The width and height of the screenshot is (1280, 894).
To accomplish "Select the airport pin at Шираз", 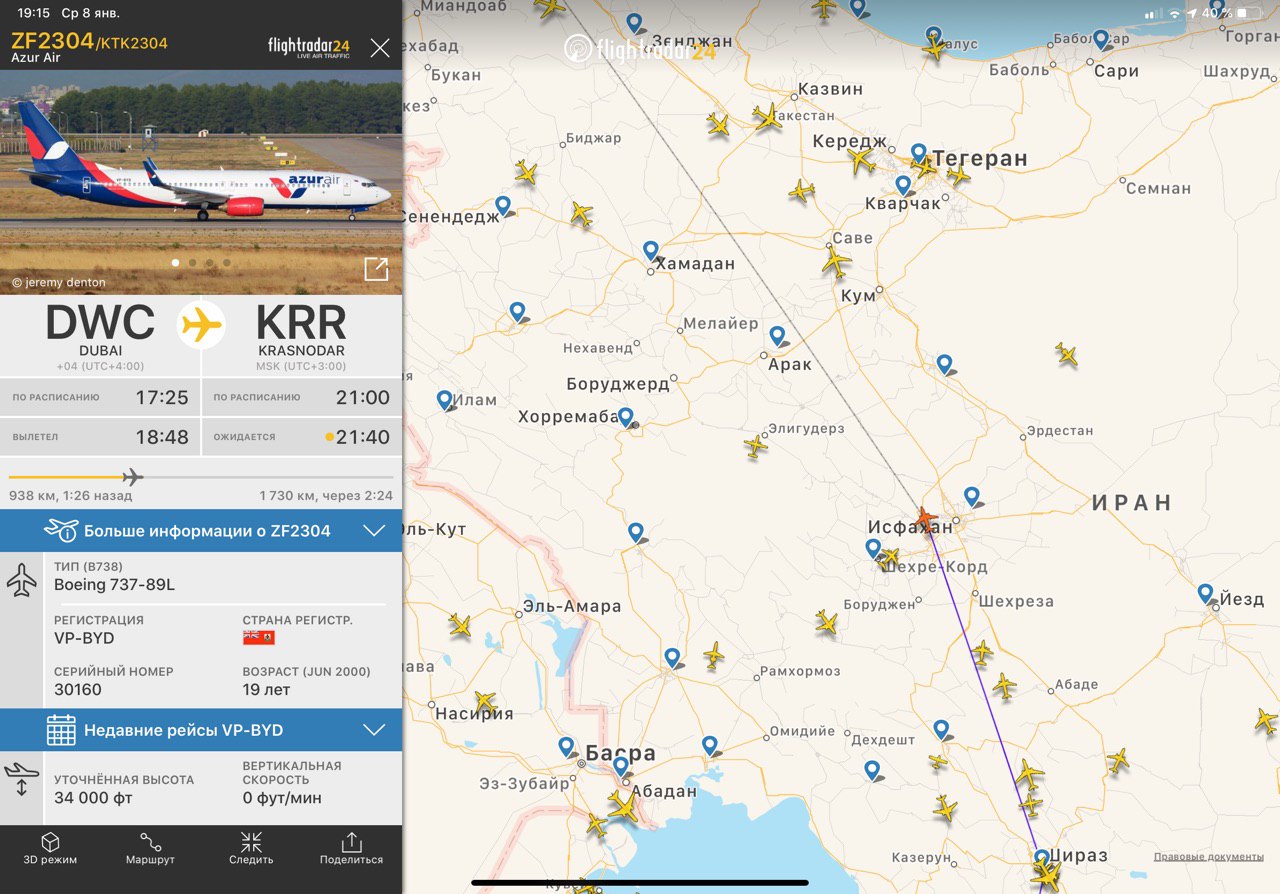I will coord(1041,858).
